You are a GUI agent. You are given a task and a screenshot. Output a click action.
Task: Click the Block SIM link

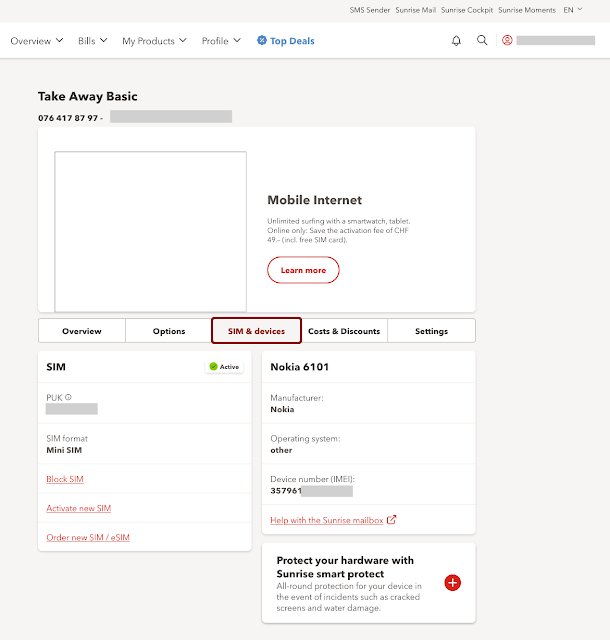(x=65, y=479)
